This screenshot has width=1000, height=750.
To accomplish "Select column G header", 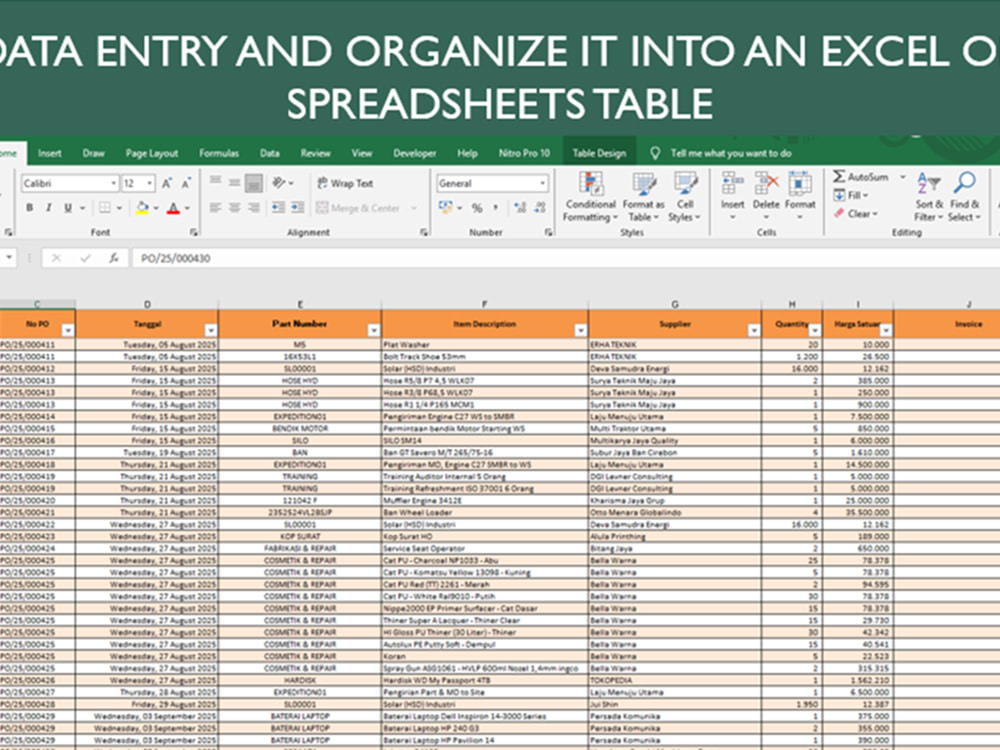I will (675, 304).
